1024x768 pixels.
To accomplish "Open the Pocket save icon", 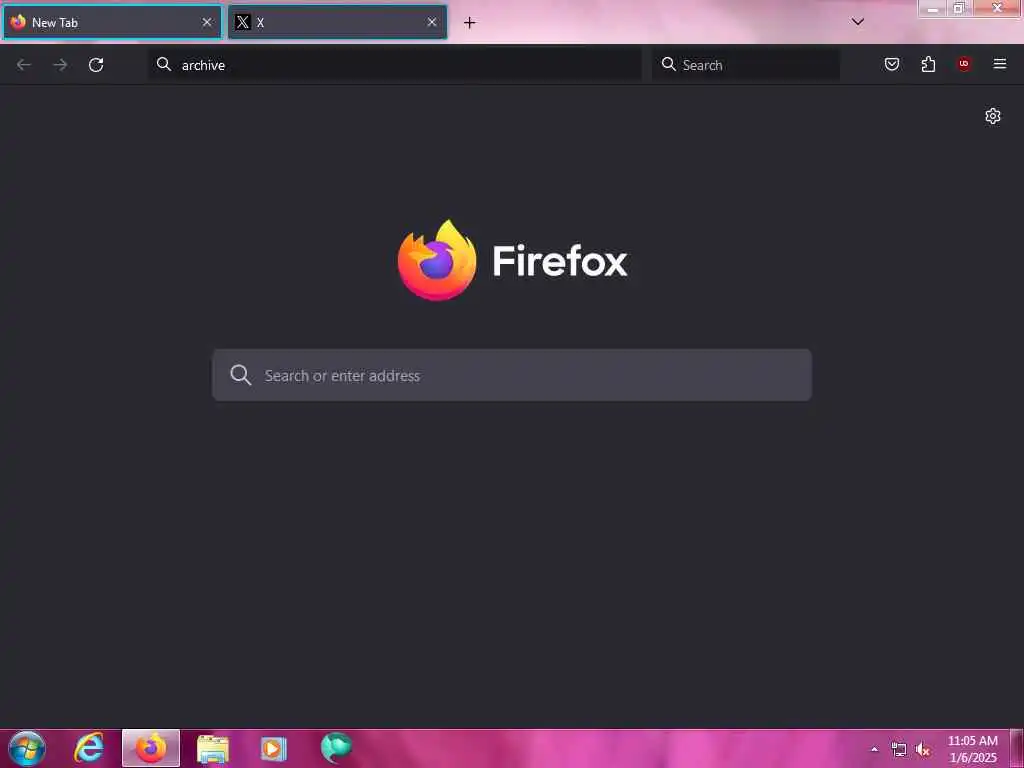I will pyautogui.click(x=891, y=64).
